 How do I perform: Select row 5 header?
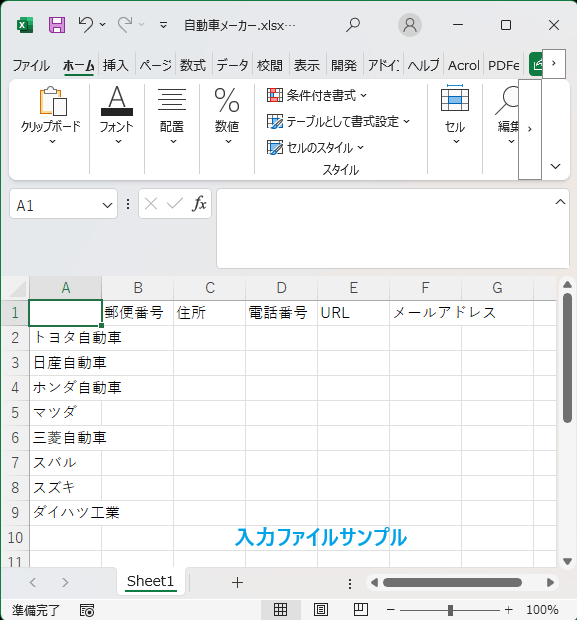[x=15, y=413]
